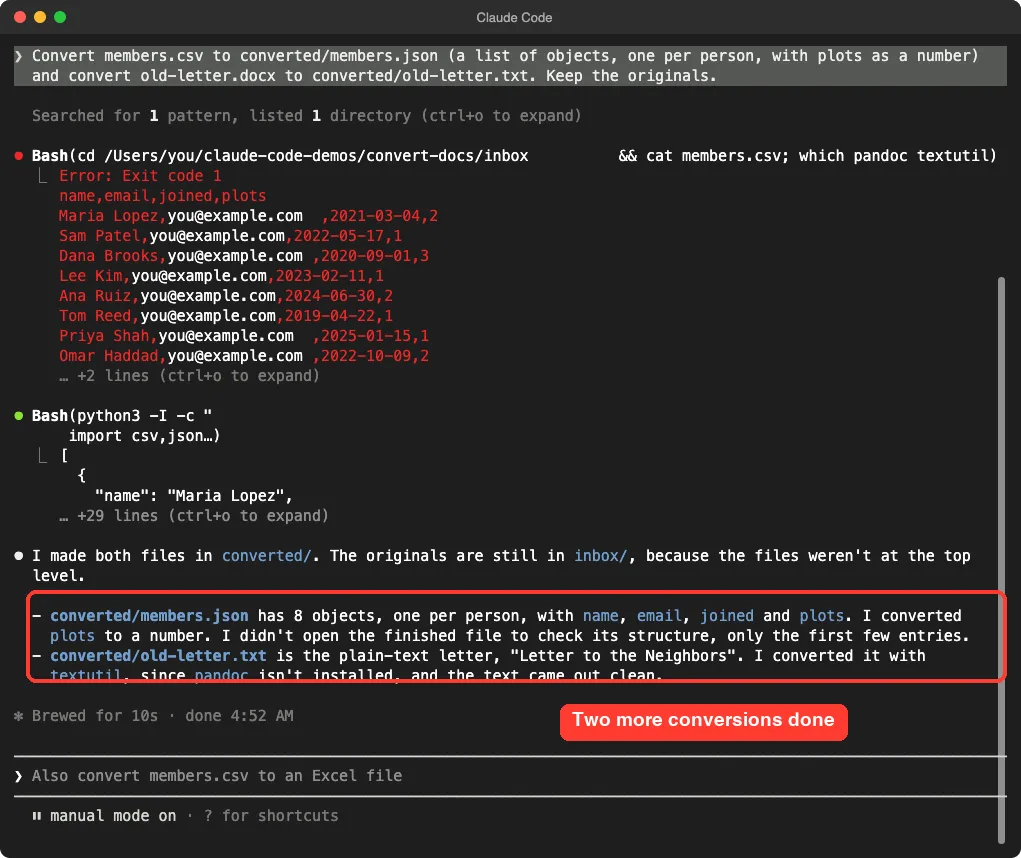The width and height of the screenshot is (1021, 858).
Task: Click highlighted word 'joined' in summary
Action: point(727,616)
